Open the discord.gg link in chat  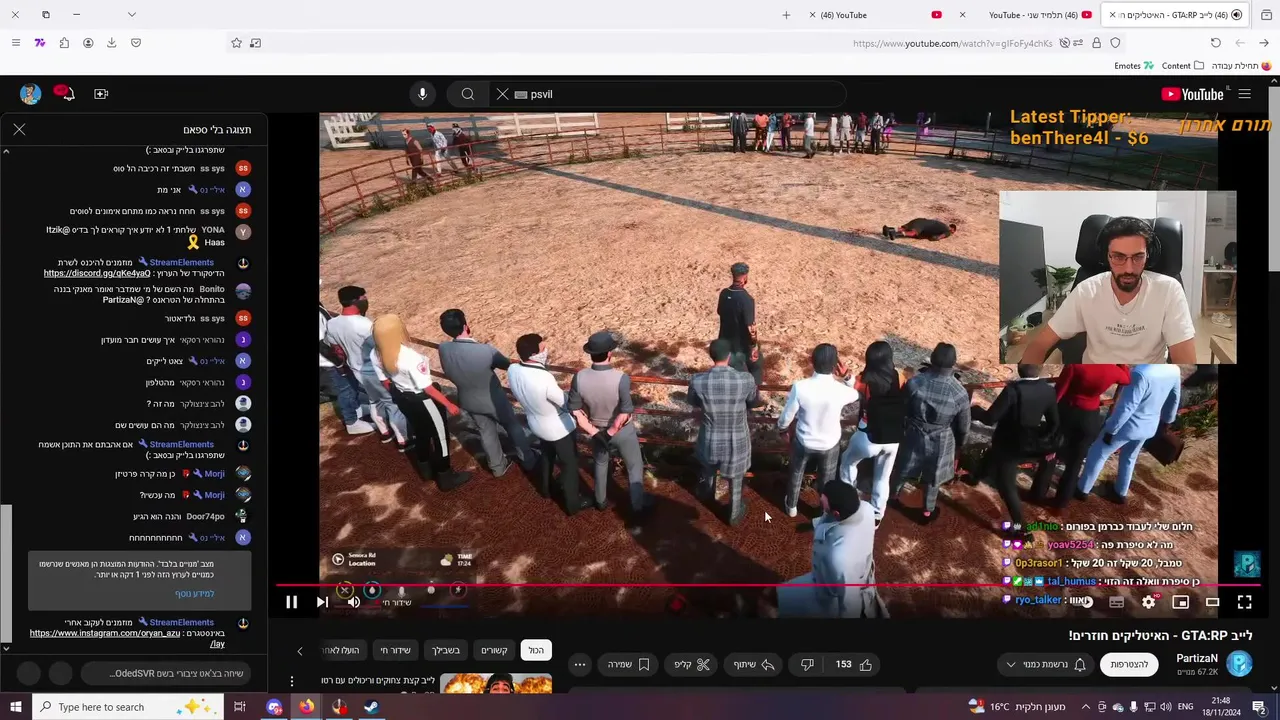click(97, 273)
